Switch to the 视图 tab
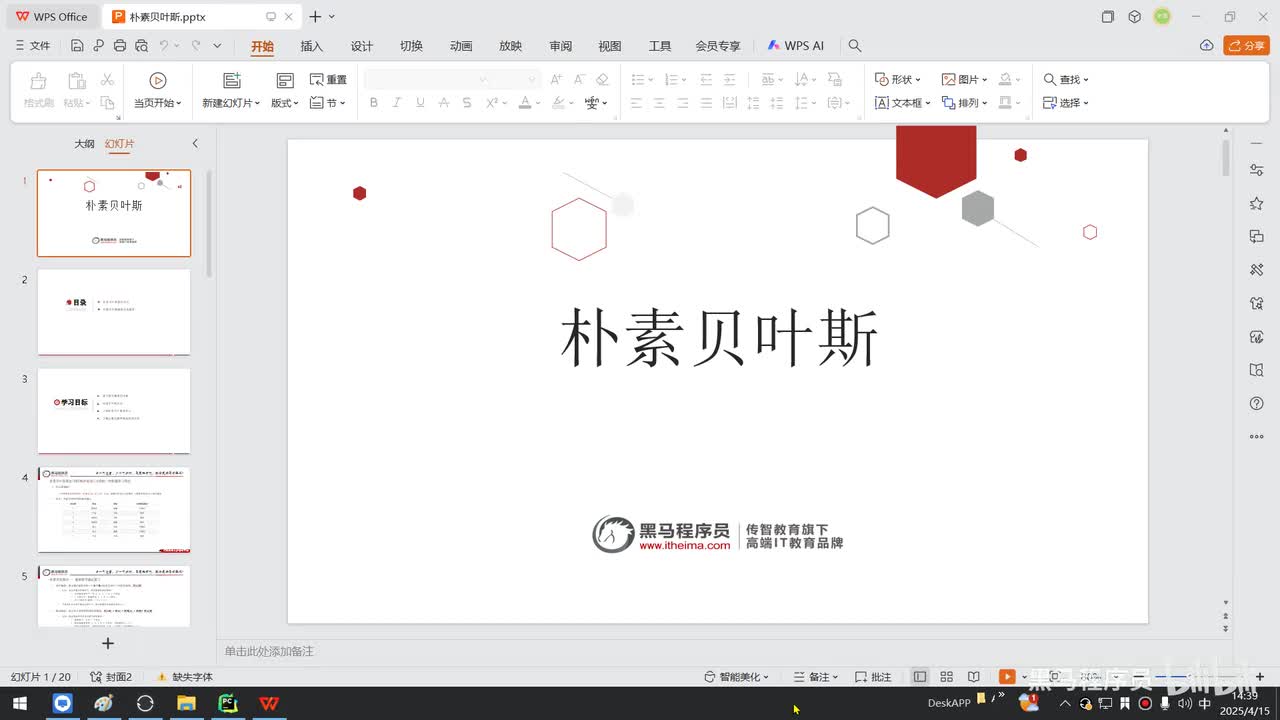This screenshot has height=720, width=1280. [610, 46]
